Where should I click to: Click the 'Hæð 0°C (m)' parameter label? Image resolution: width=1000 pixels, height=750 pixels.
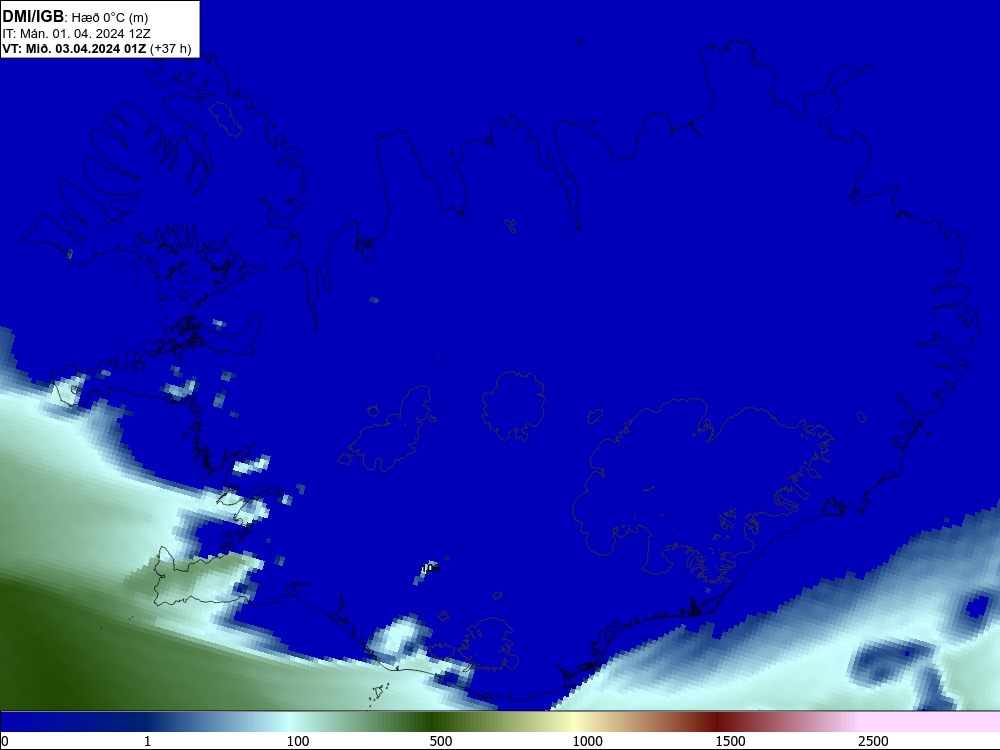point(110,18)
